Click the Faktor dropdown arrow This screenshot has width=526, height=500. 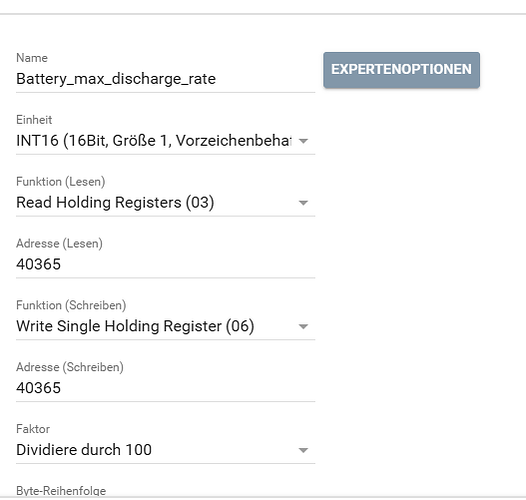[x=303, y=450]
